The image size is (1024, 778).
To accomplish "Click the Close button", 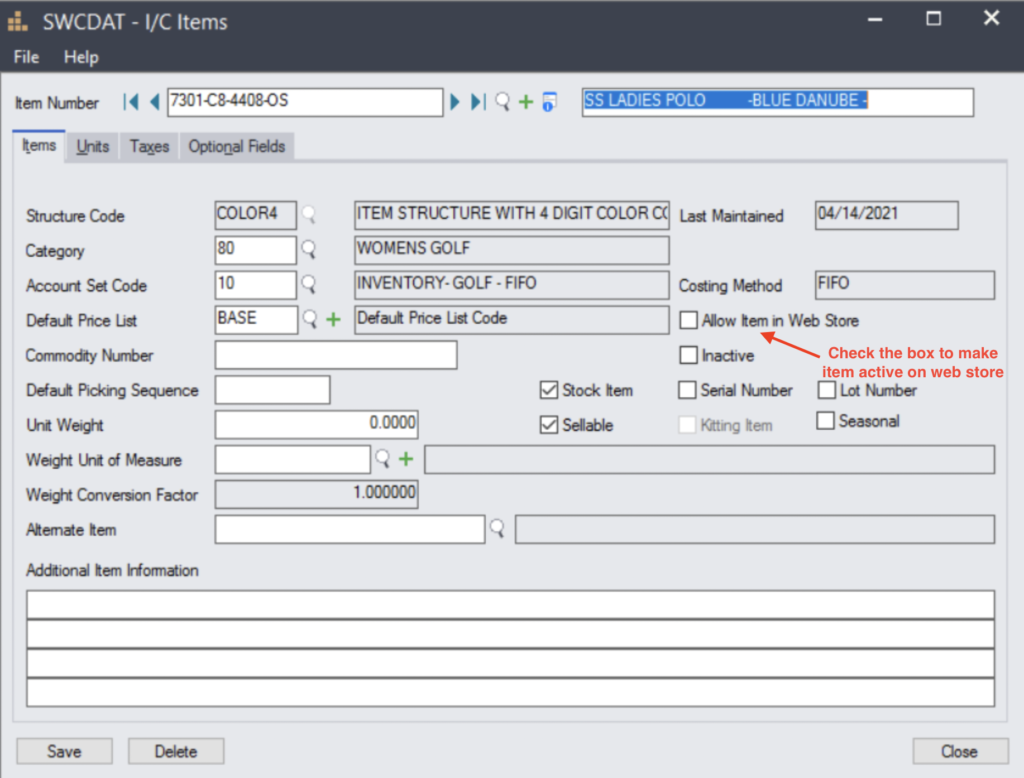I will point(960,751).
